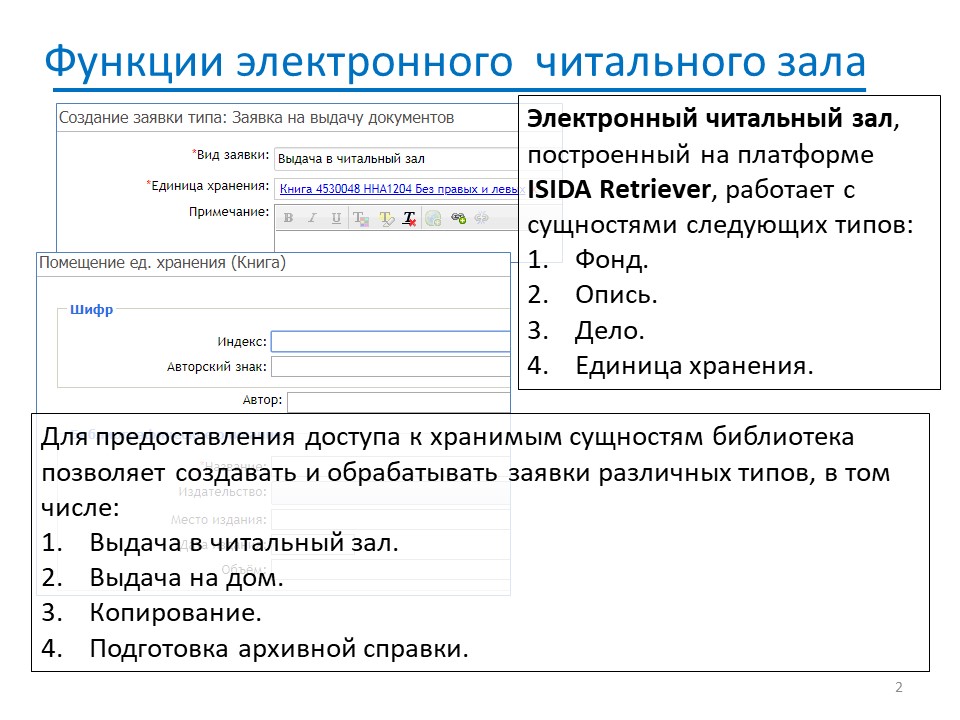Image resolution: width=960 pixels, height=720 pixels.
Task: Toggle Bold in the note editor toolbar
Action: pyautogui.click(x=288, y=218)
